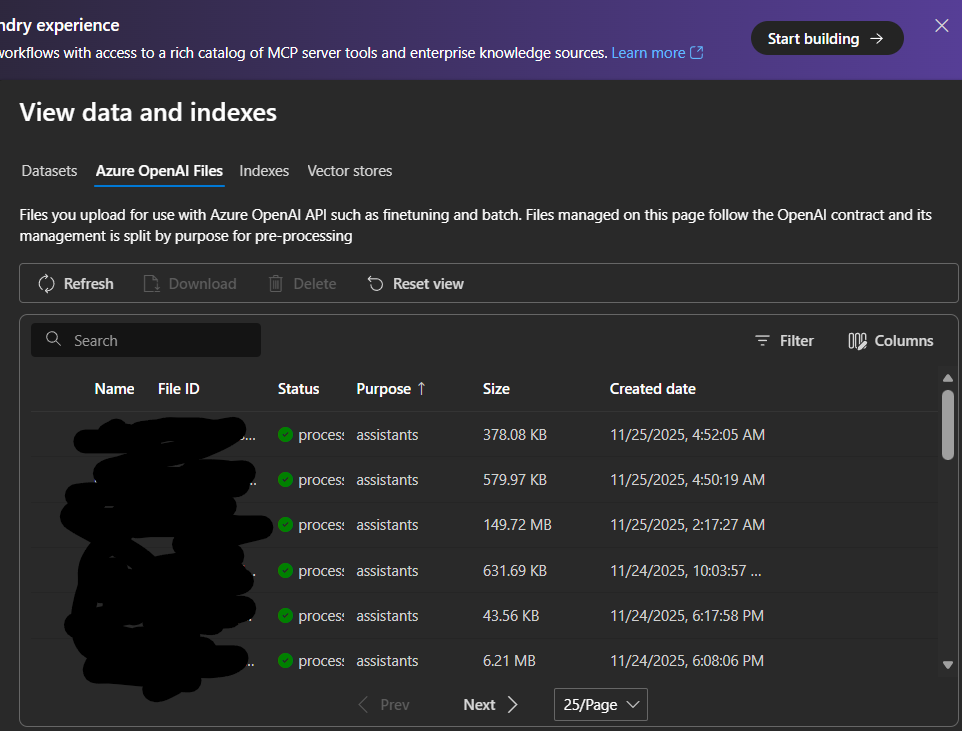The height and width of the screenshot is (731, 962).
Task: Sort by the Status column header
Action: [x=298, y=389]
